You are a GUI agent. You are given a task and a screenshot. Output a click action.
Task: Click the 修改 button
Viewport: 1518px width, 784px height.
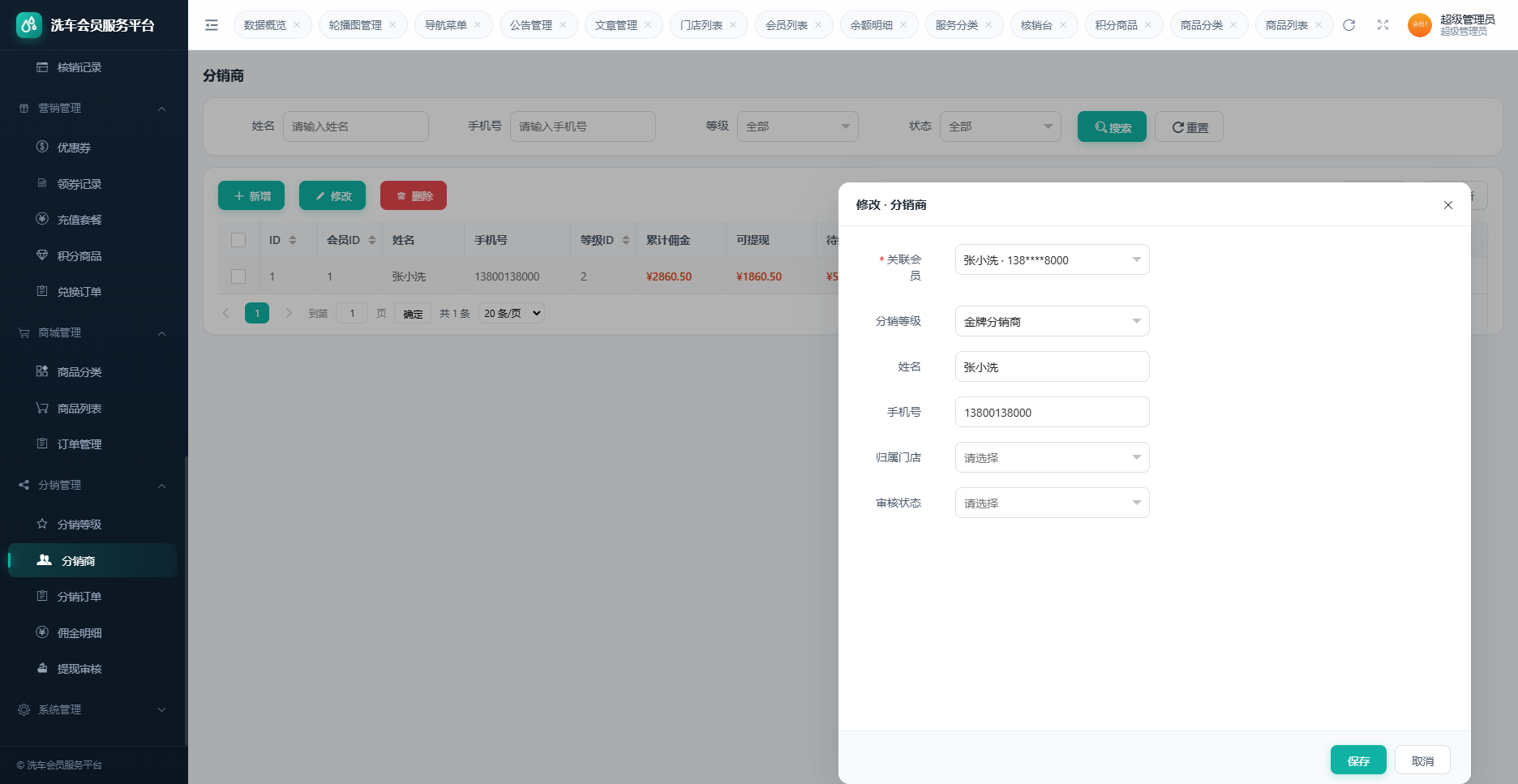click(332, 195)
